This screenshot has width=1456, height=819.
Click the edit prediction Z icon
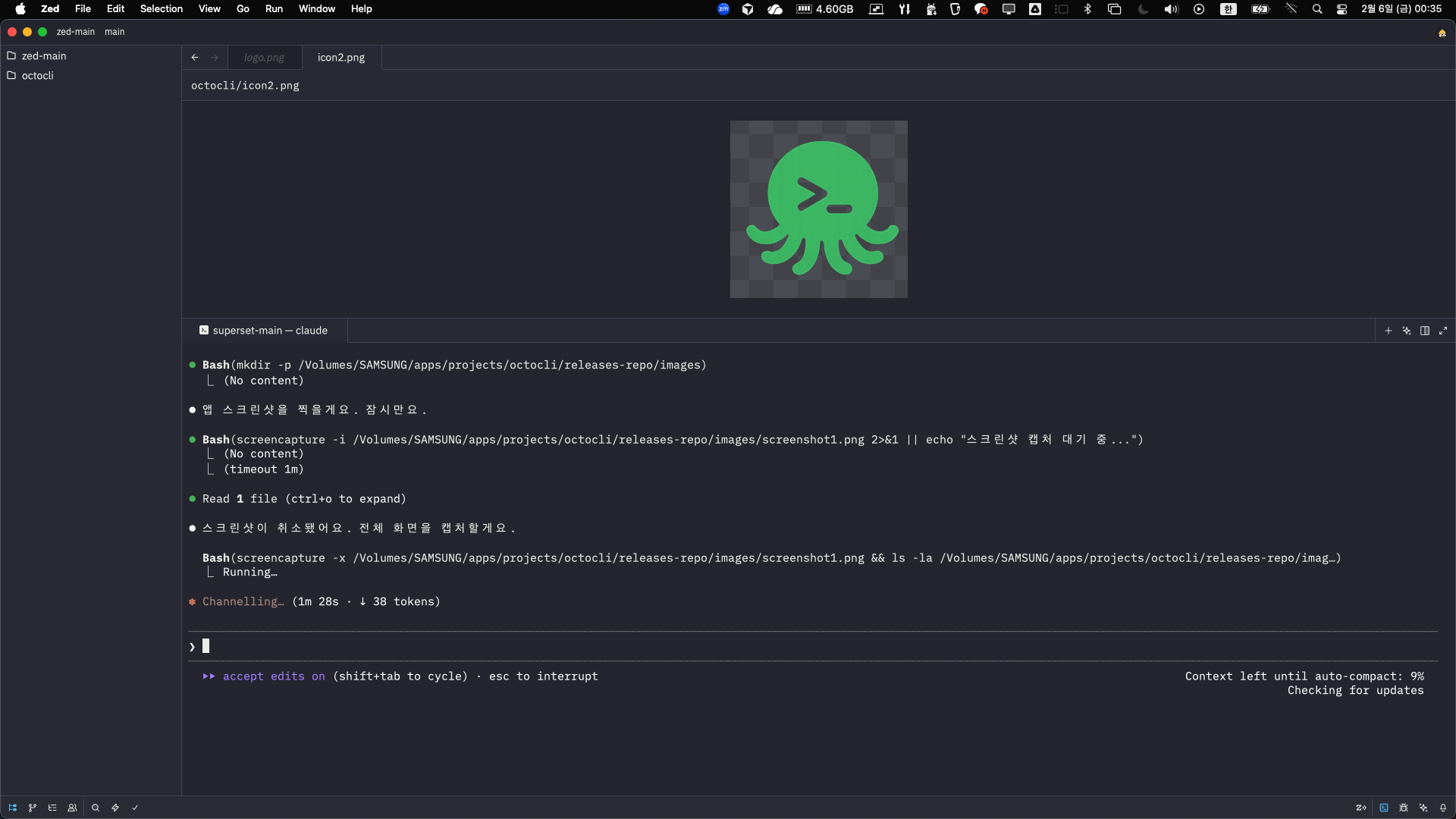click(x=1361, y=808)
